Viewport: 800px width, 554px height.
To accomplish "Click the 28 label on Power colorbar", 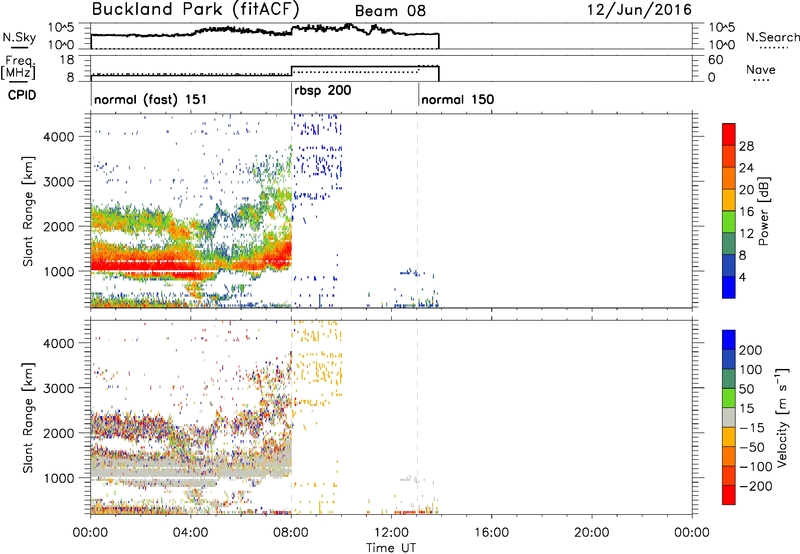I will click(x=746, y=146).
